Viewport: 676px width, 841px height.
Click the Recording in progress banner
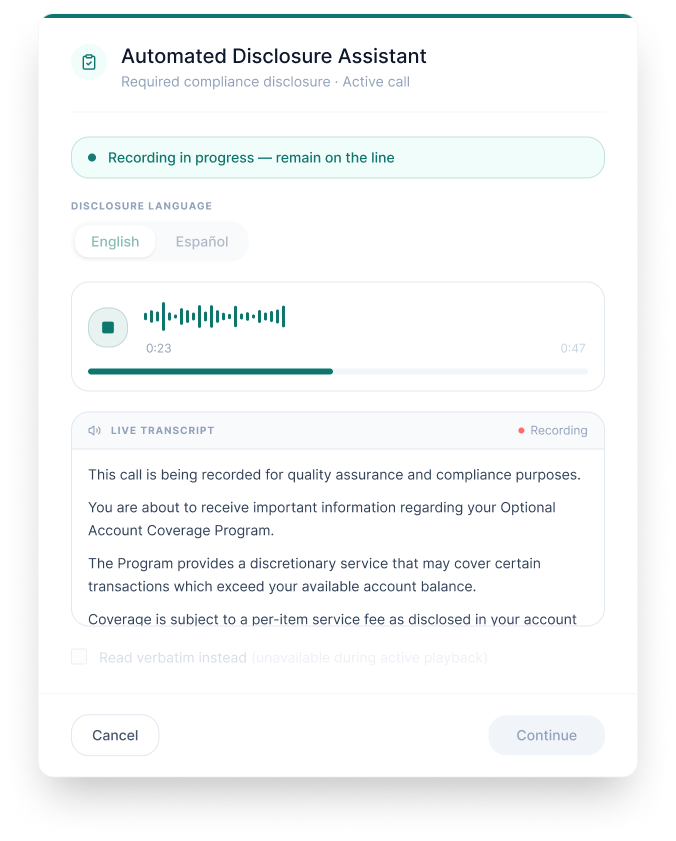[x=337, y=157]
